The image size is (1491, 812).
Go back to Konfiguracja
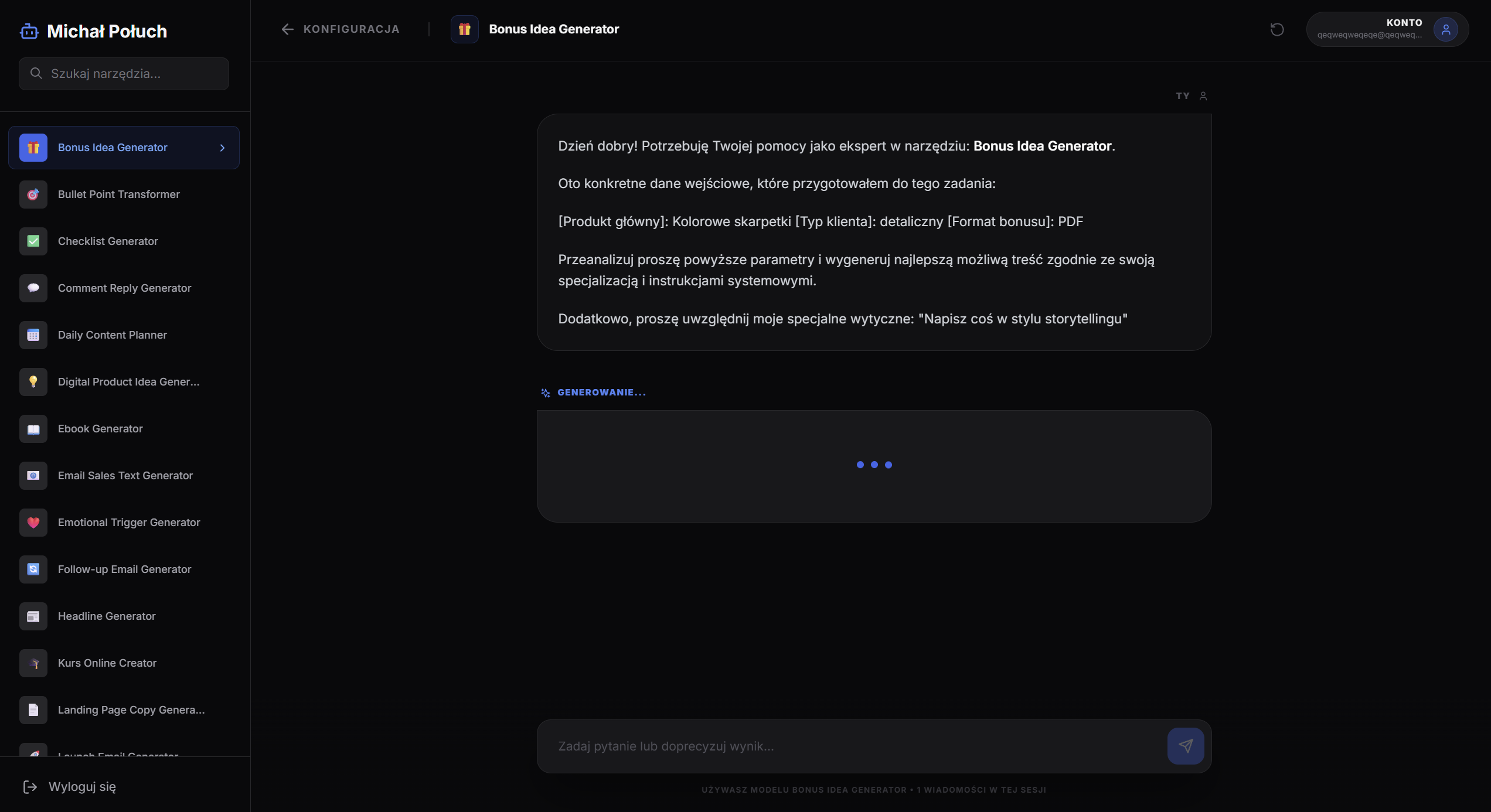click(340, 29)
